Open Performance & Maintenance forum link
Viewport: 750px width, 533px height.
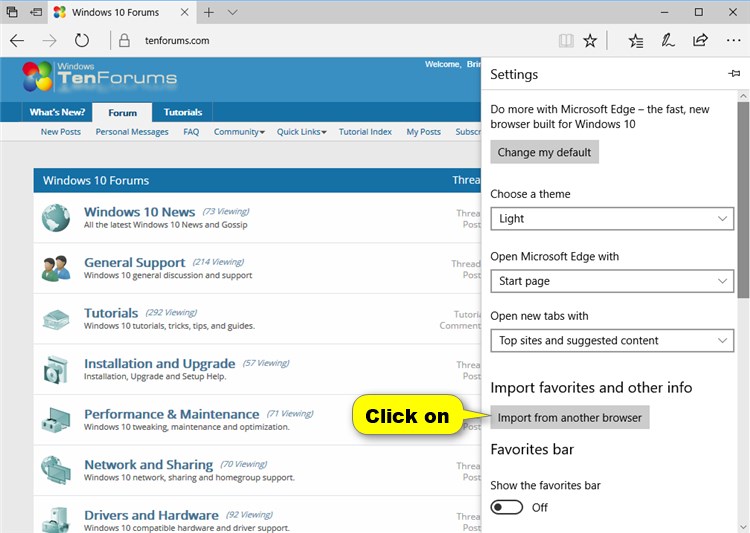(x=171, y=414)
